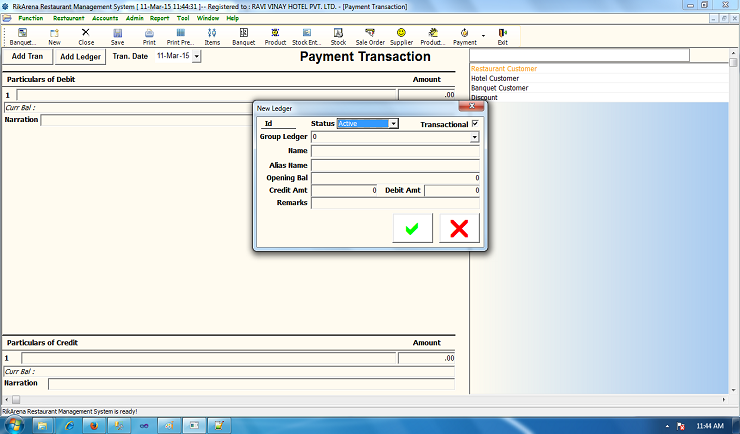Open Sale Order from the toolbar
The width and height of the screenshot is (740, 434).
pos(370,37)
